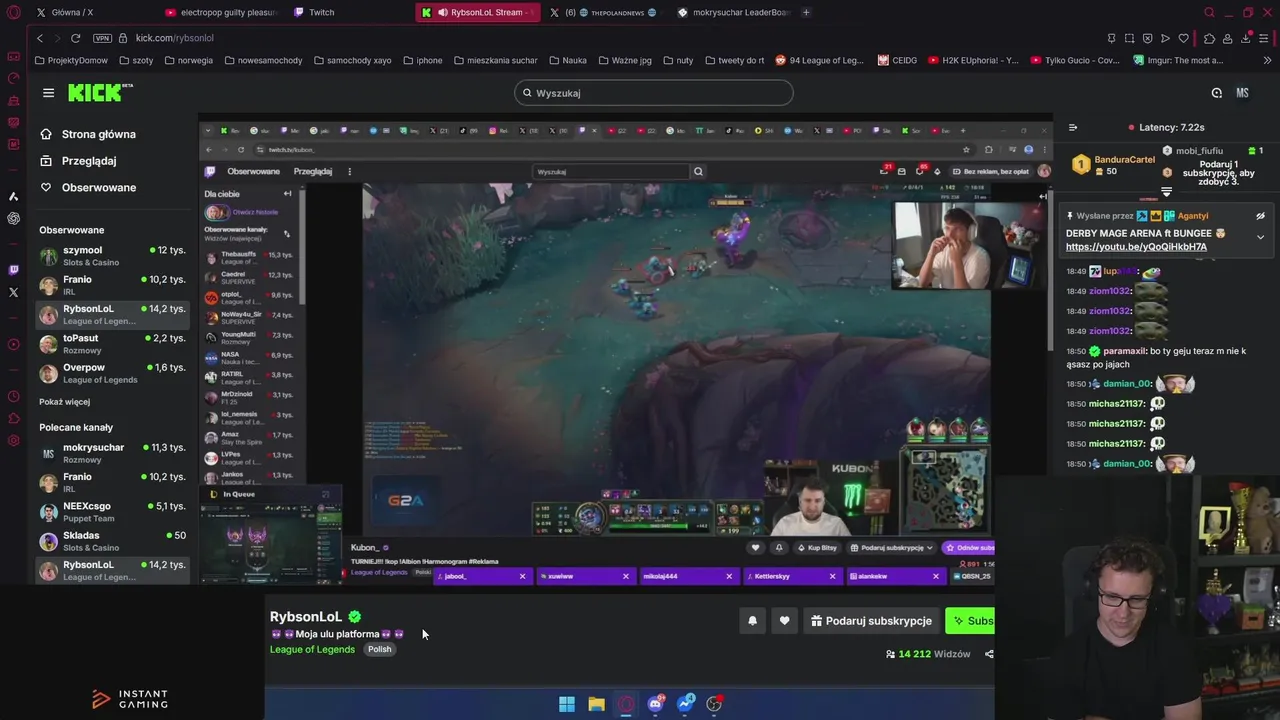Switch to electropop guilty pleasure tab
Screen dimensions: 1280x720
222,12
